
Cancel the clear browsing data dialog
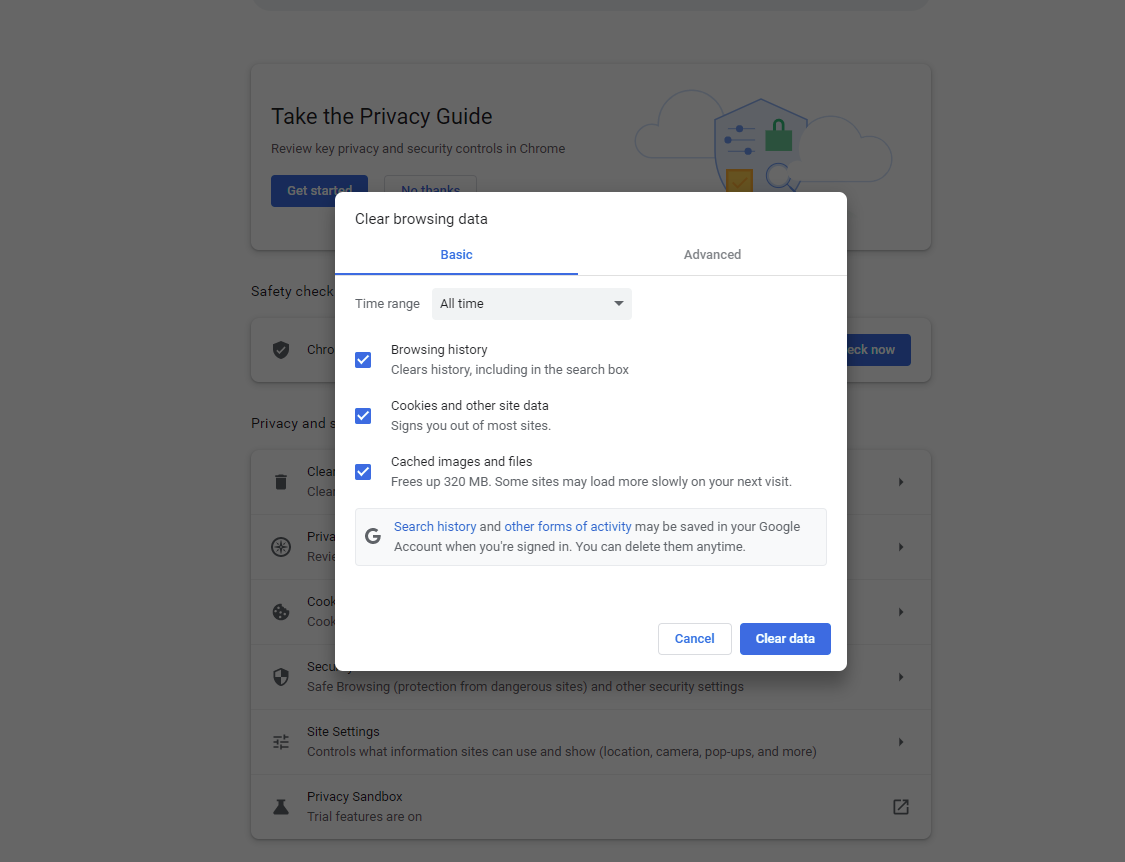point(694,639)
